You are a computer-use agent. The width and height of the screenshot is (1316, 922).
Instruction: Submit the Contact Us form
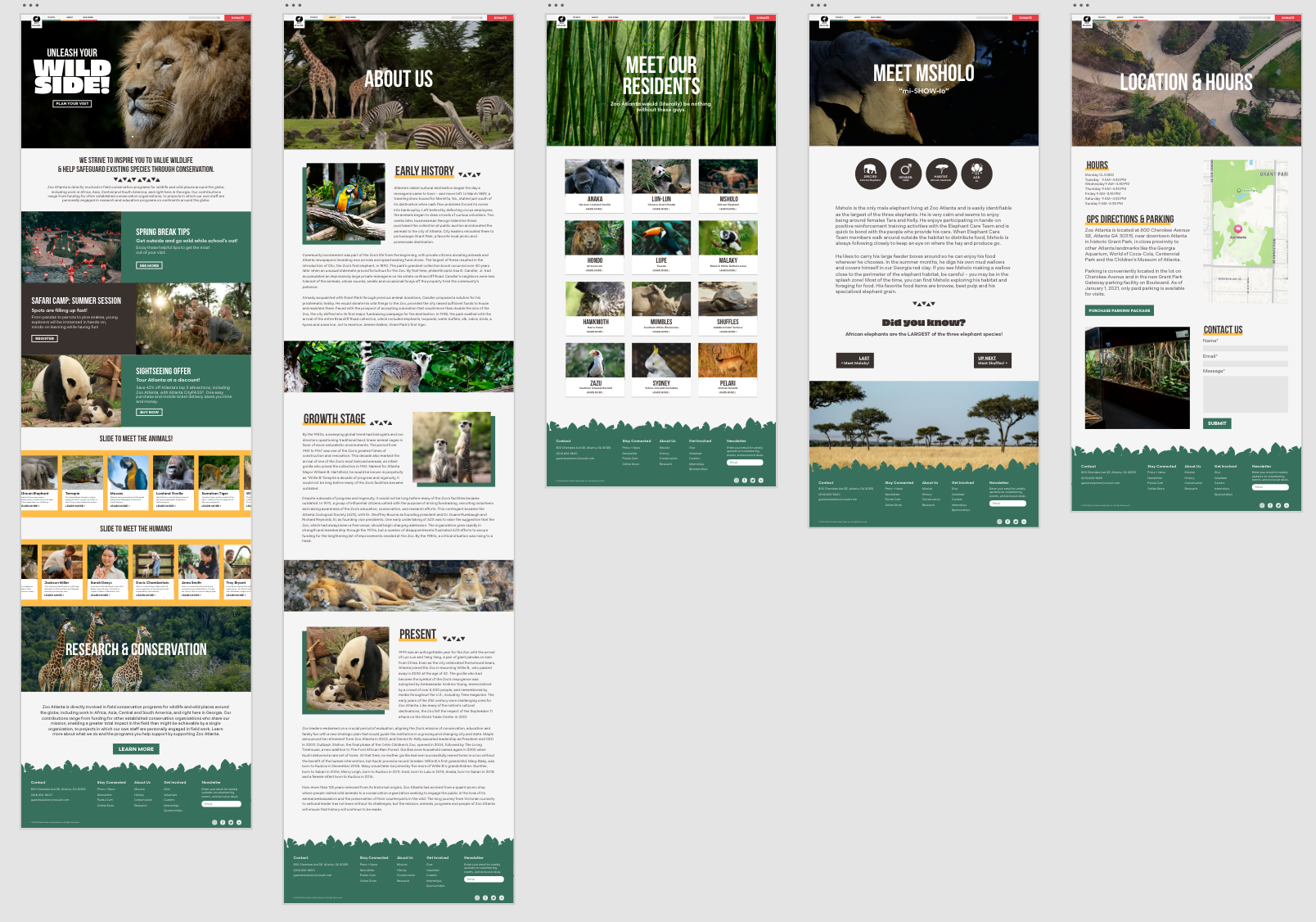coord(1217,423)
